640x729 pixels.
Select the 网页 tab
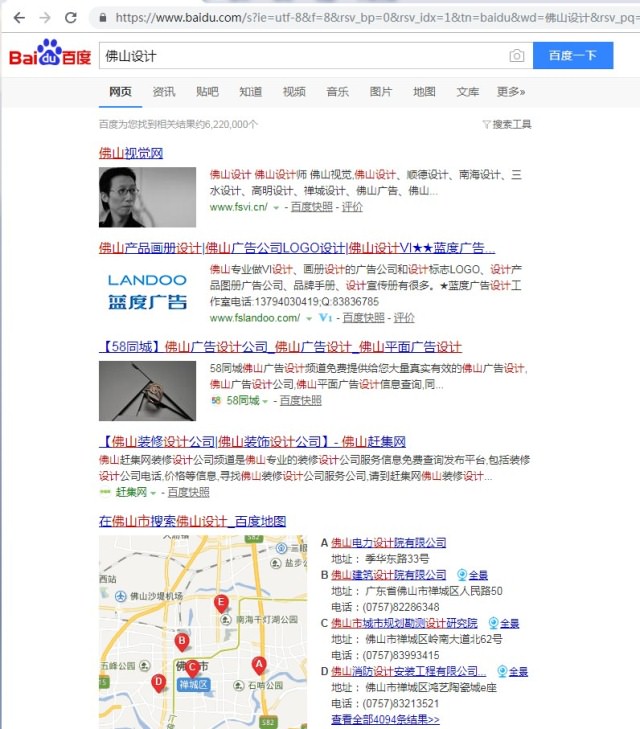click(120, 92)
